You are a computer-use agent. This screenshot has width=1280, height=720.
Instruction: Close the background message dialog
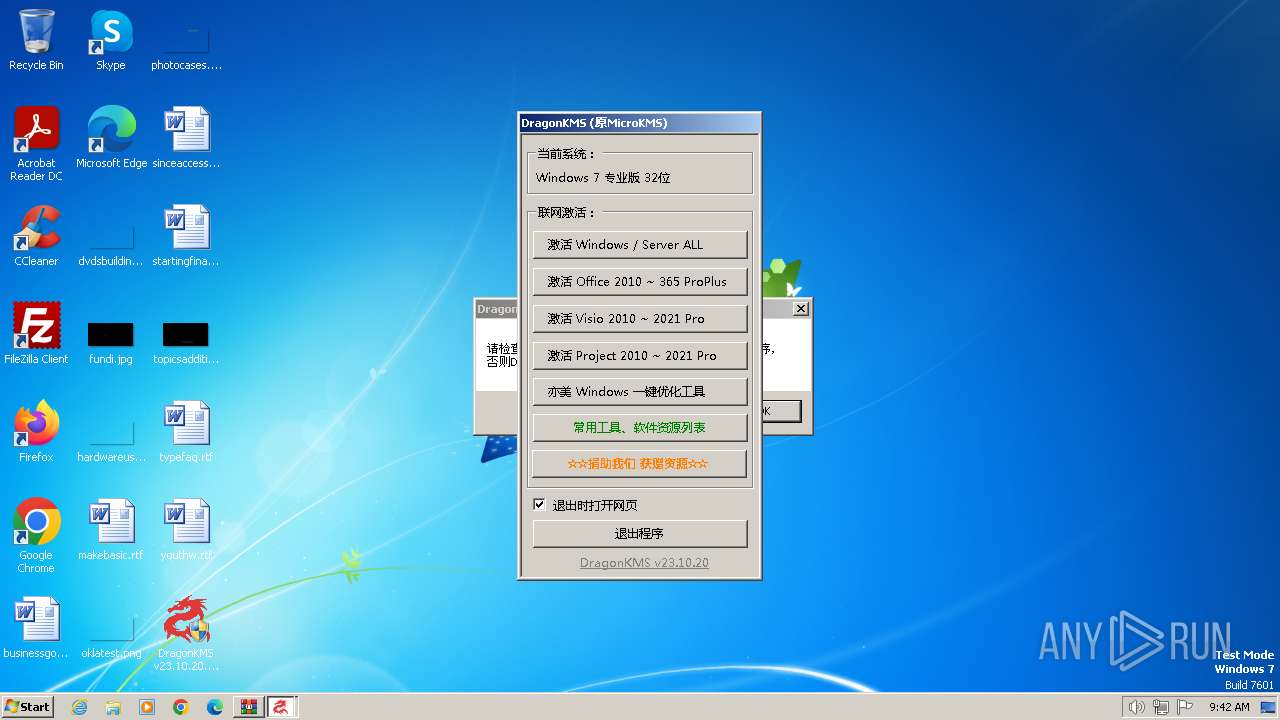click(800, 309)
